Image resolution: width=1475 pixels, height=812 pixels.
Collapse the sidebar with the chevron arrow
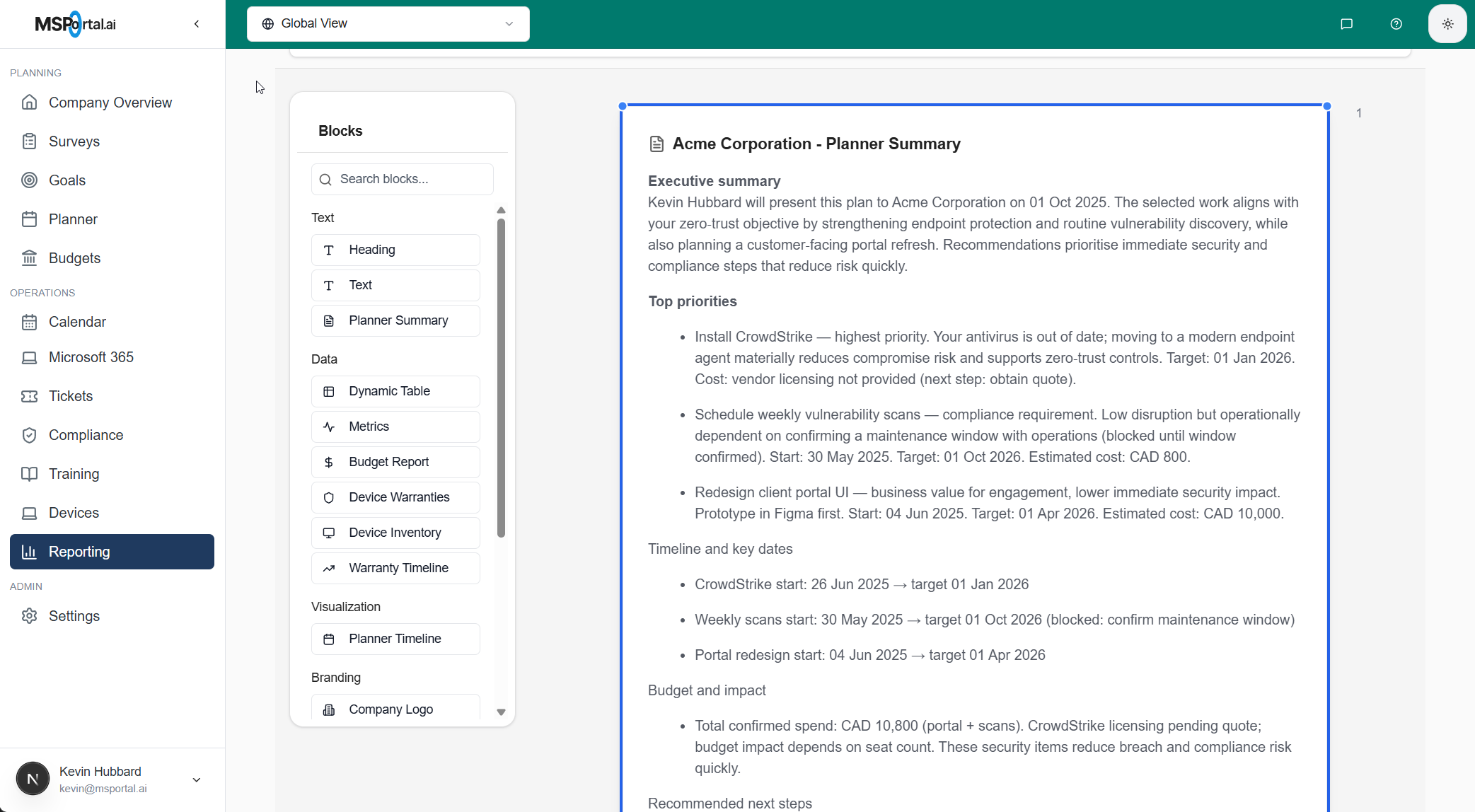point(197,24)
